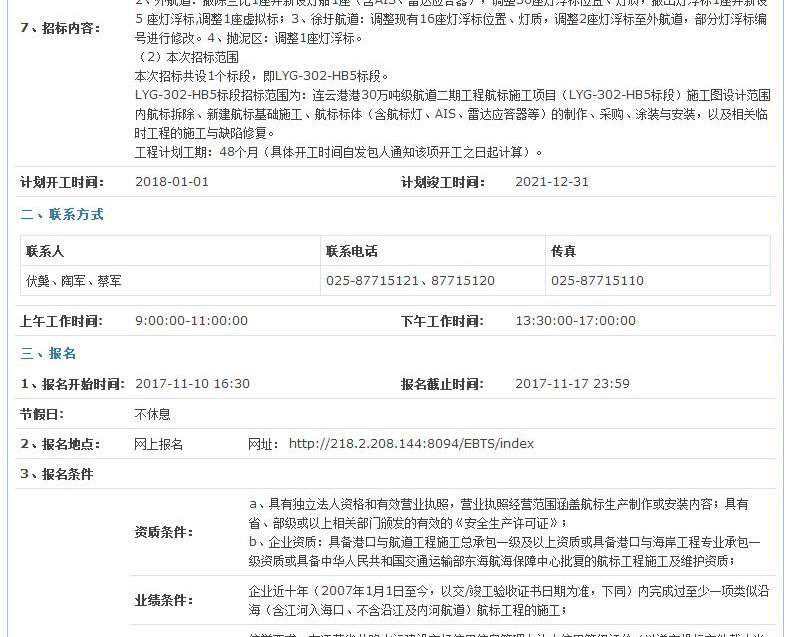This screenshot has height=637, width=790.
Task: Click the planned completion date 2021-12-31
Action: 552,182
